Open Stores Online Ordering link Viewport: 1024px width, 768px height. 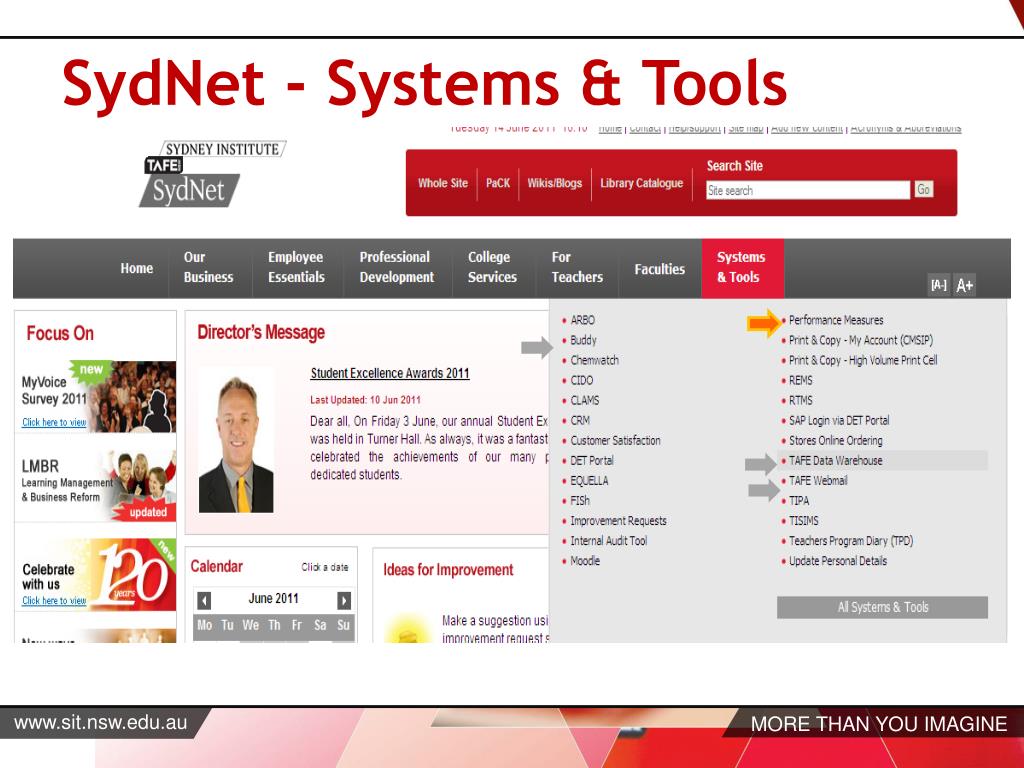tap(836, 441)
